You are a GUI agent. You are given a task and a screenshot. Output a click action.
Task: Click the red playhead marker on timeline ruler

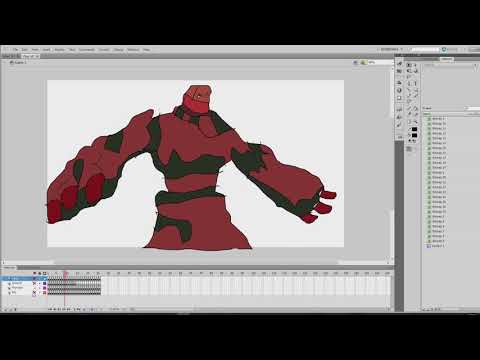[x=66, y=273]
